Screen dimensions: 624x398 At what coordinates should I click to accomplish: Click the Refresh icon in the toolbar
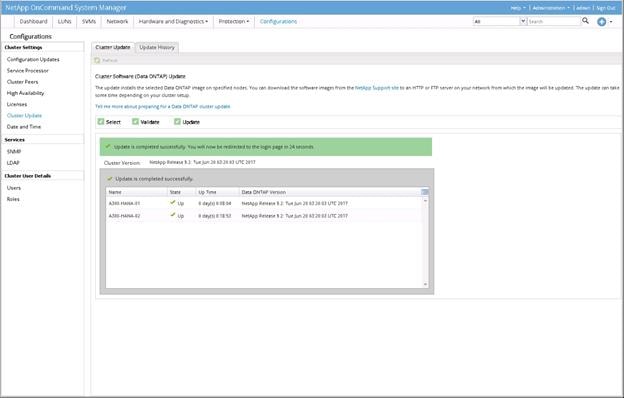pos(98,60)
